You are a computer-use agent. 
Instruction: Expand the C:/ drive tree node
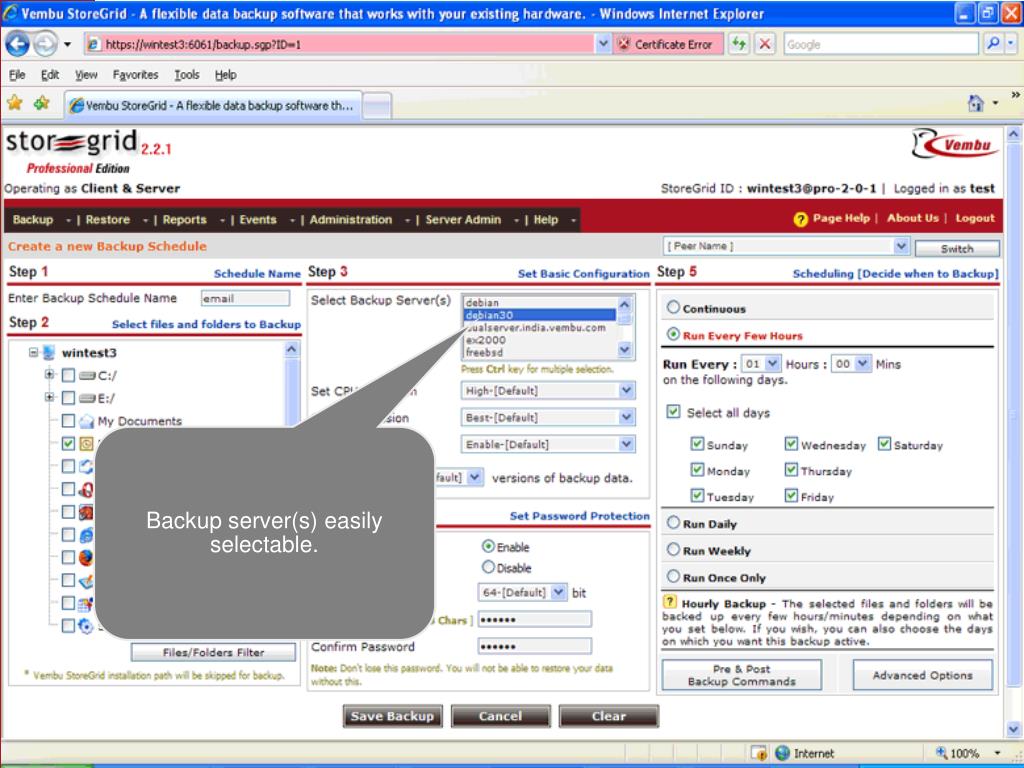pyautogui.click(x=49, y=374)
